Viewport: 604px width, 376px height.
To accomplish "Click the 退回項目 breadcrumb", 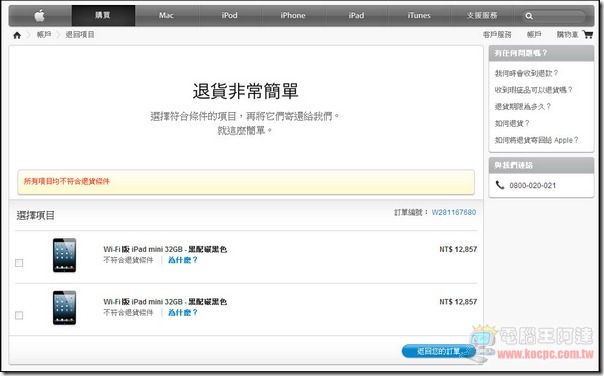I will [80, 35].
